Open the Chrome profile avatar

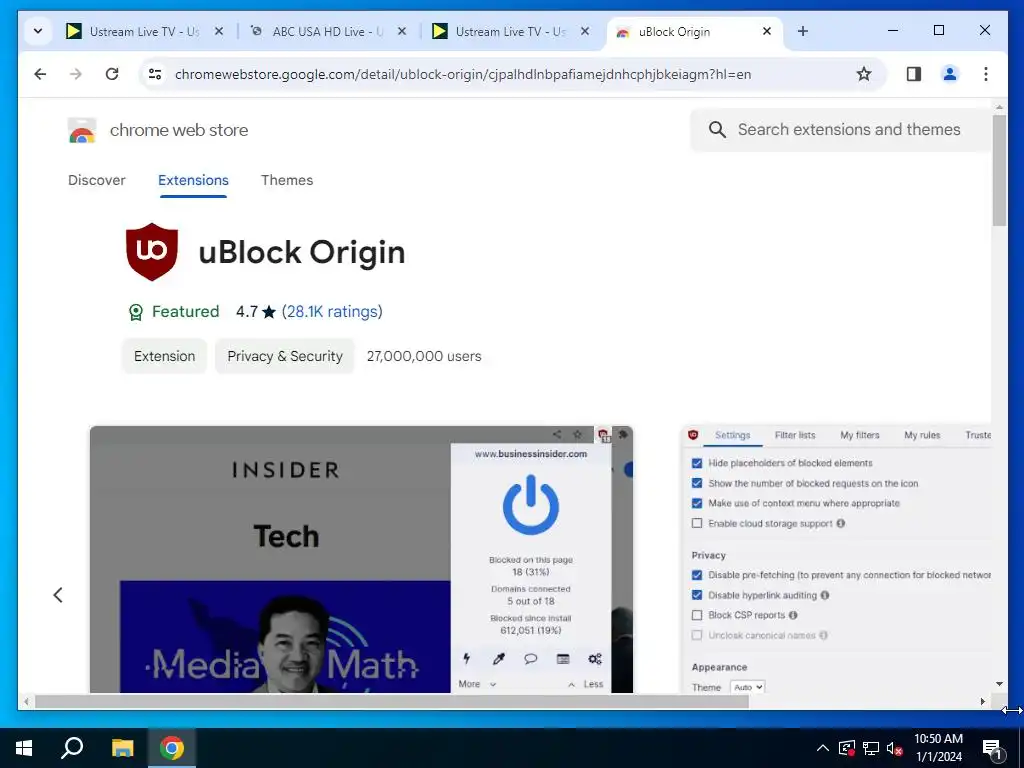pyautogui.click(x=950, y=74)
